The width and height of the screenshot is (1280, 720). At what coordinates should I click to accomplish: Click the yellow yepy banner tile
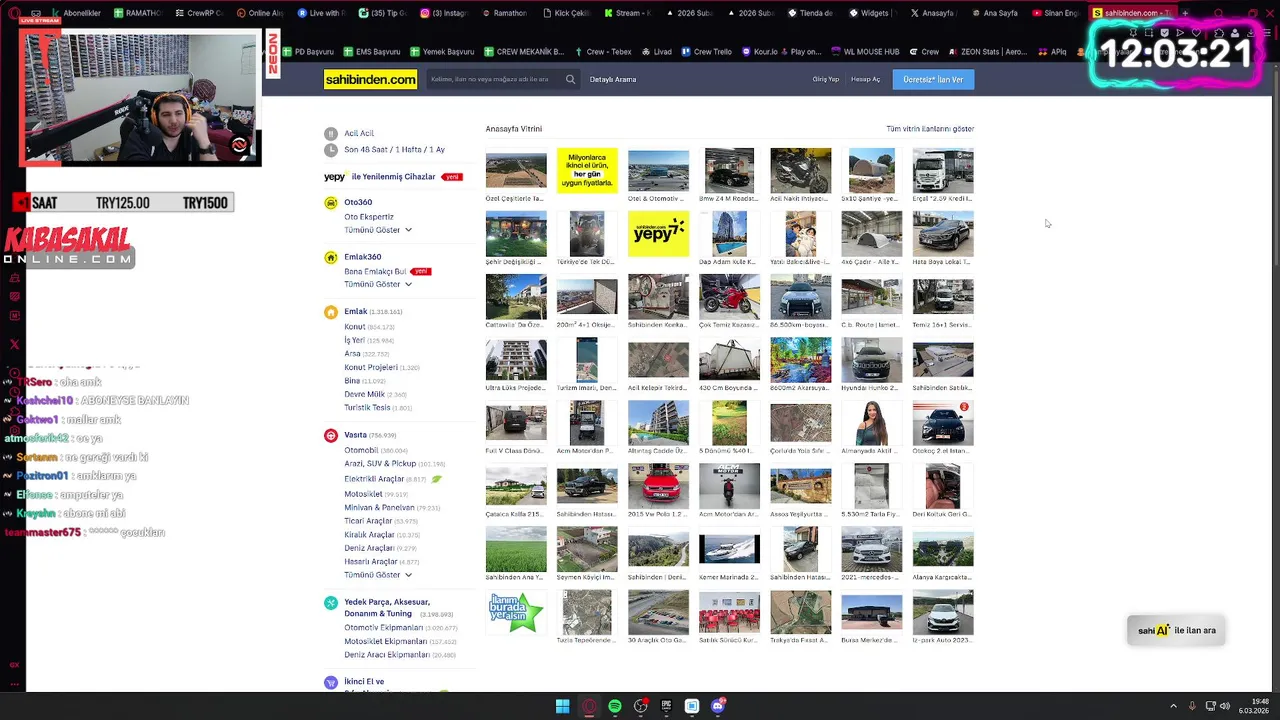(658, 235)
